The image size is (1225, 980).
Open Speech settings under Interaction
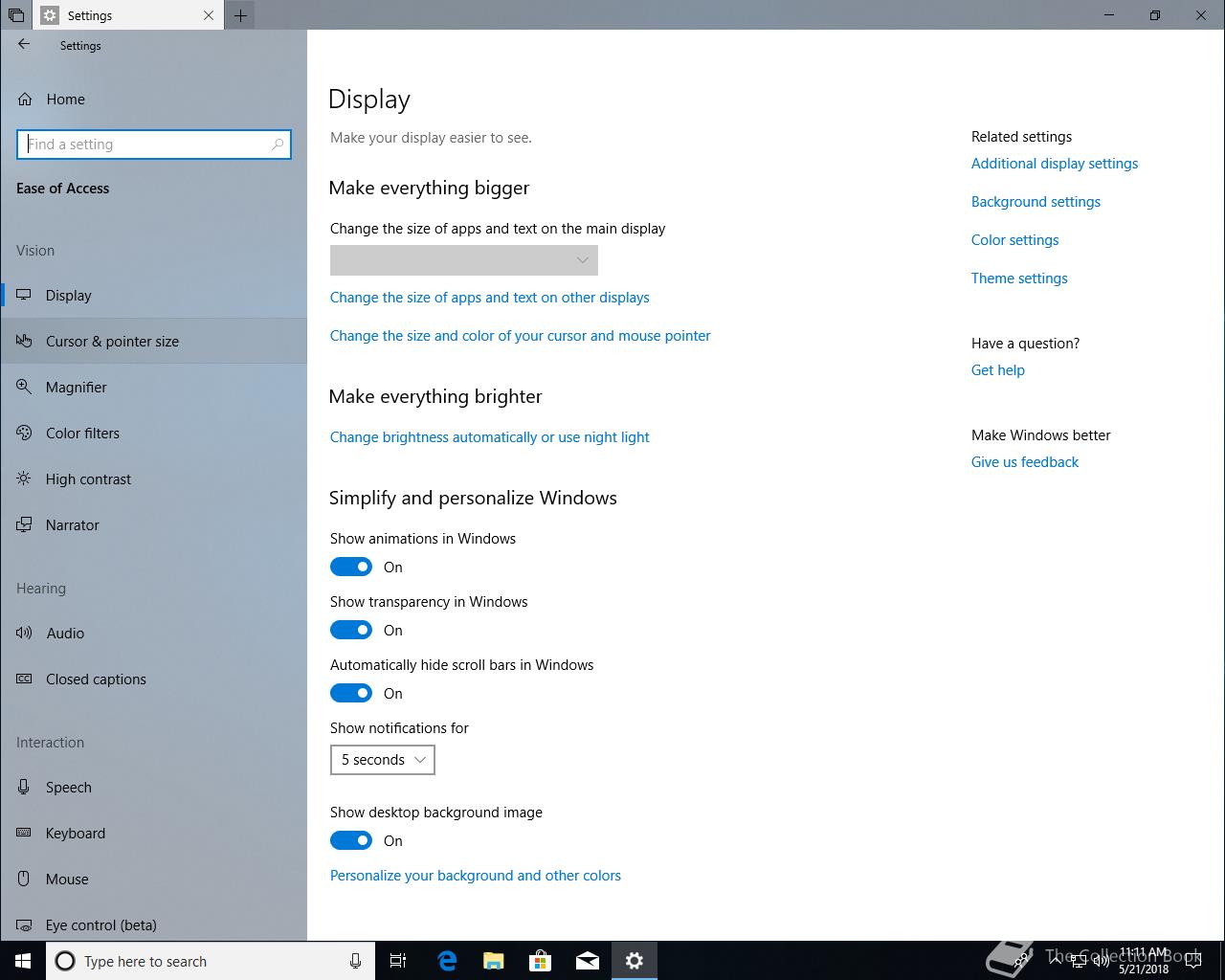pos(154,787)
